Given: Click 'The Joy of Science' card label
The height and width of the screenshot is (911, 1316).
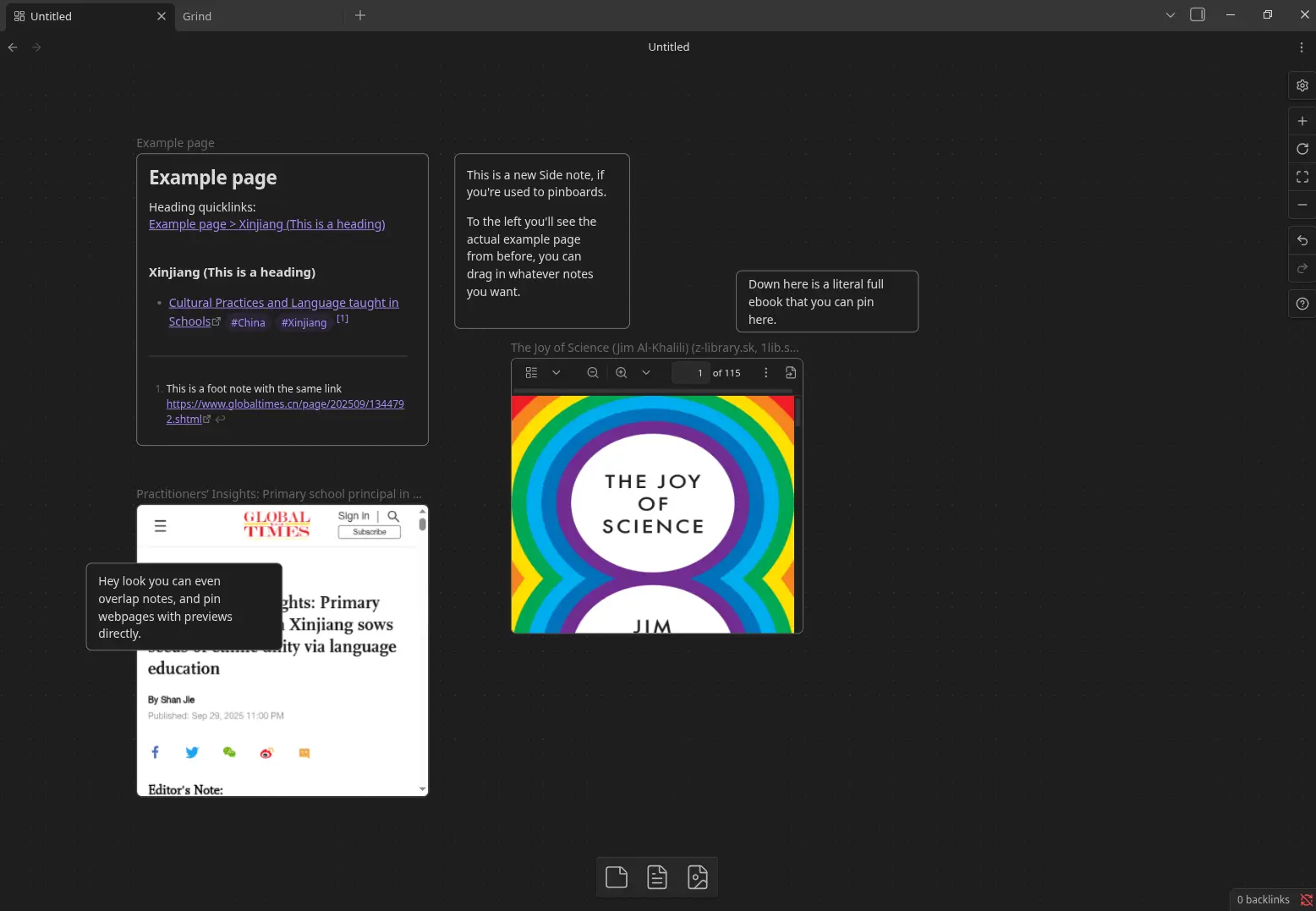Looking at the screenshot, I should pos(655,348).
